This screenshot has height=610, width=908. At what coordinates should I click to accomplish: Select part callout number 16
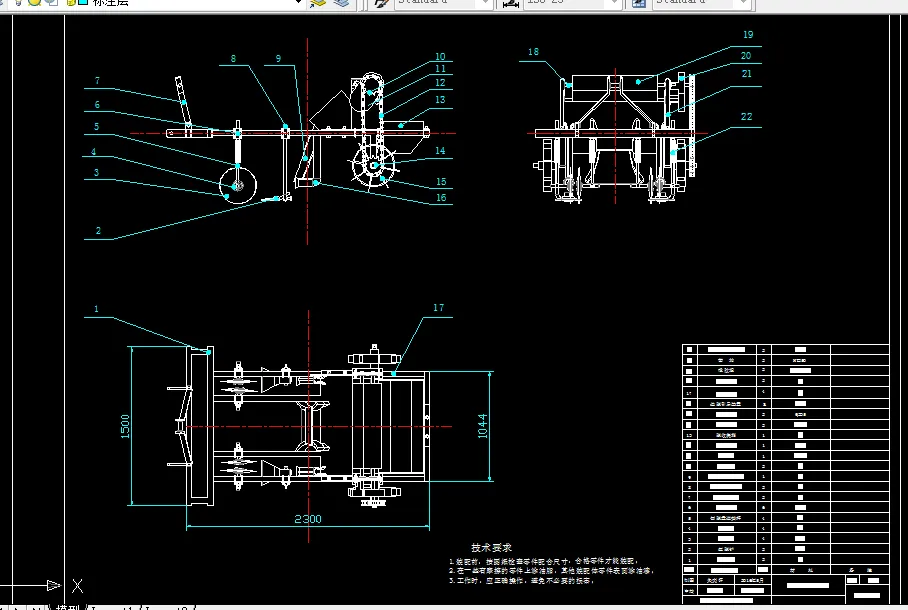441,198
